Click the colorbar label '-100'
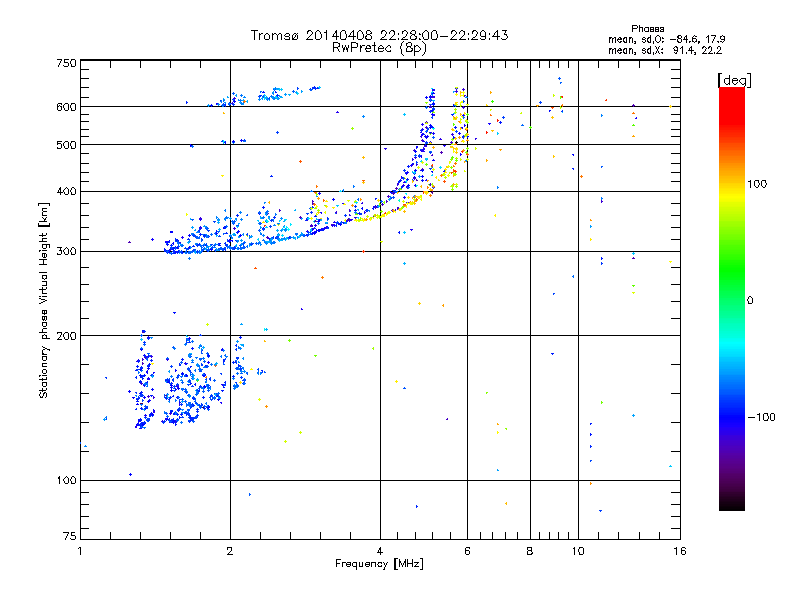Viewport: 800px width, 600px height. click(x=761, y=417)
